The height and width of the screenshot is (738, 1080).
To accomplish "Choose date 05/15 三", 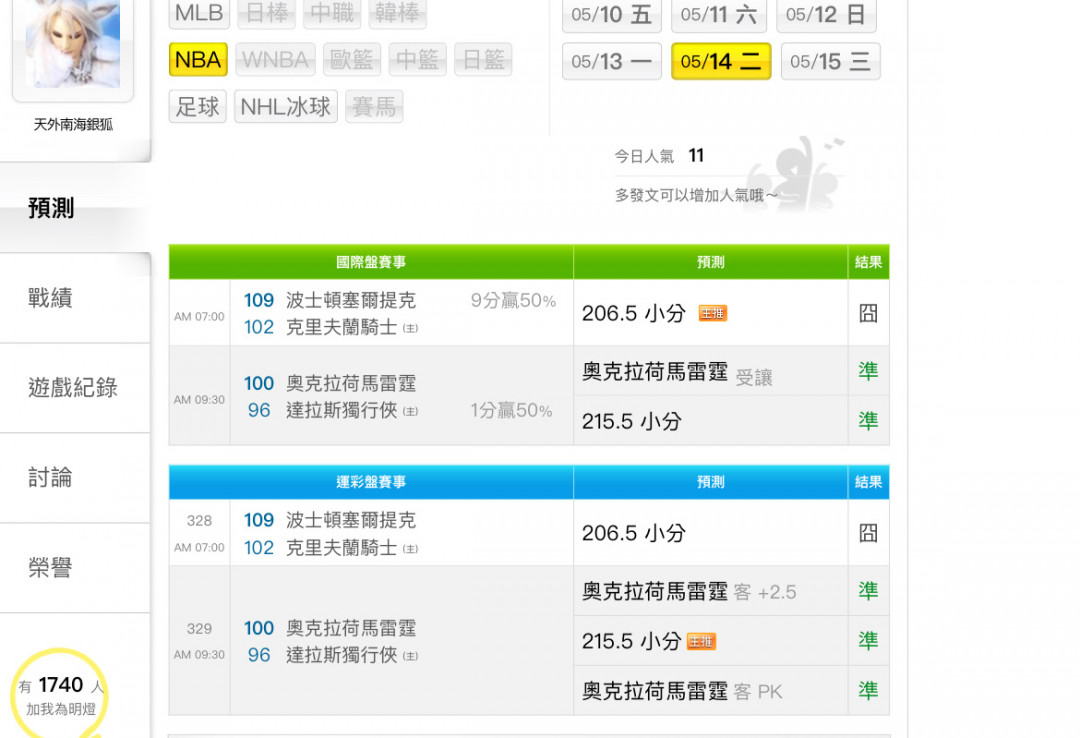I will 831,61.
